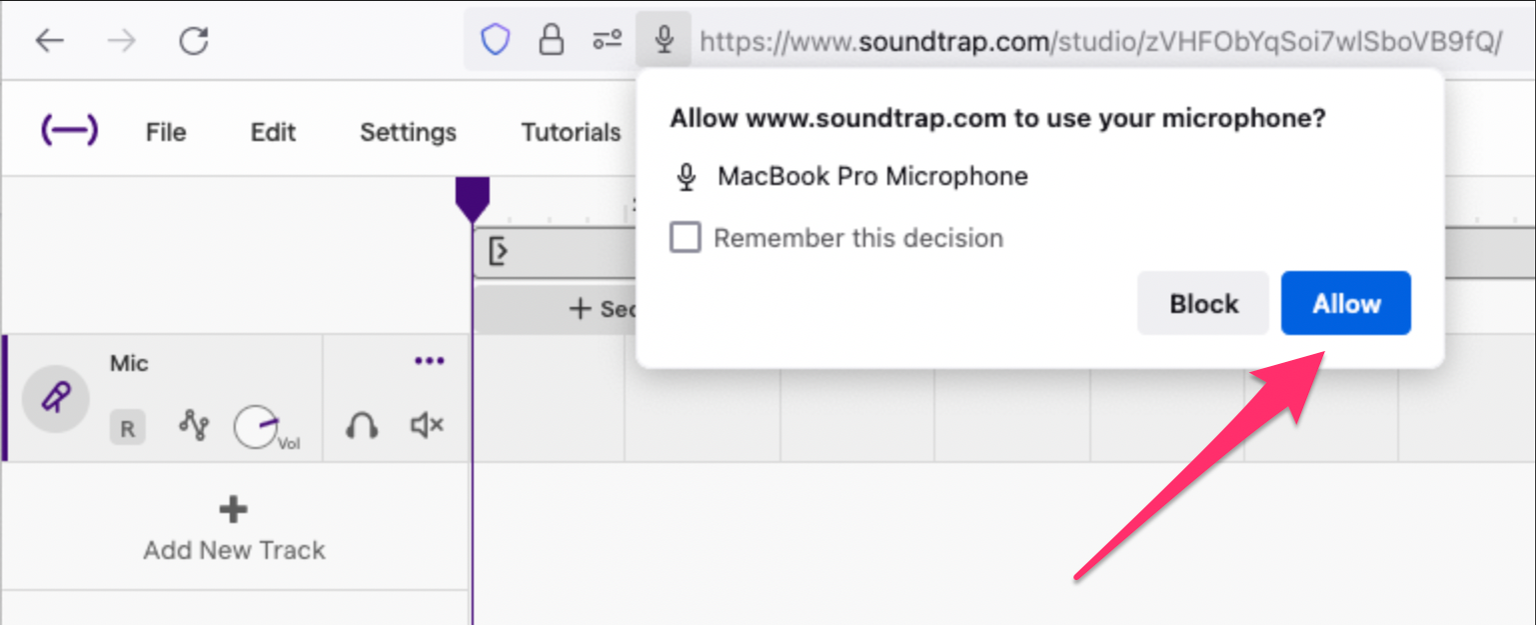Image resolution: width=1536 pixels, height=625 pixels.
Task: Open the permissions icon in the address bar
Action: (607, 41)
